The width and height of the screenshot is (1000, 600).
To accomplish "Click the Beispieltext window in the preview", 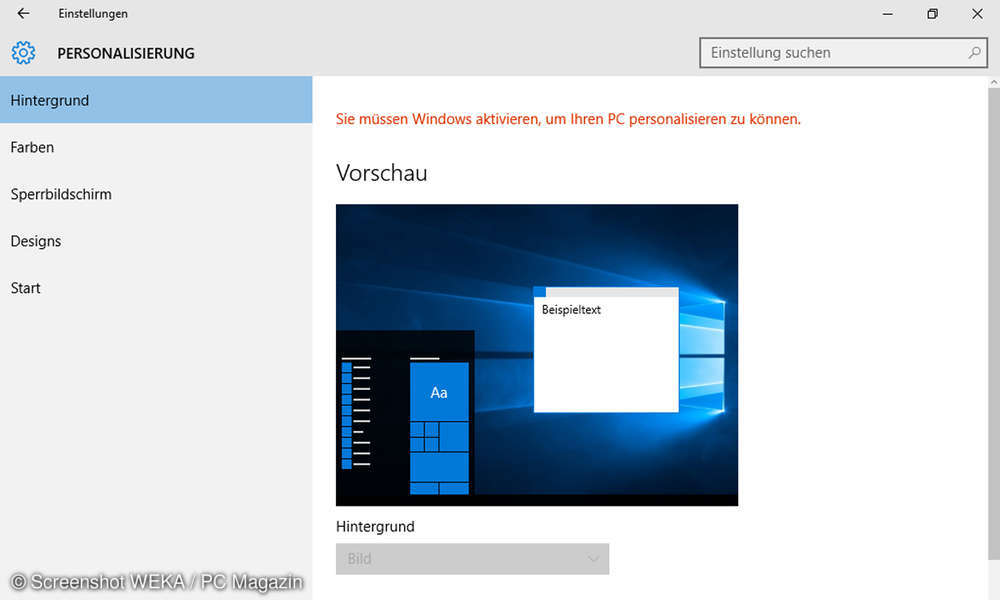I will click(x=605, y=350).
